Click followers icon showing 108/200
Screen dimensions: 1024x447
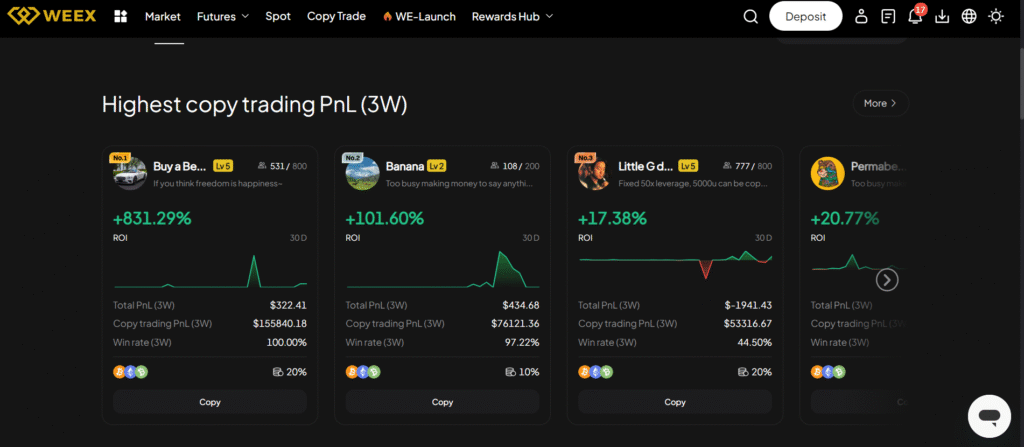pyautogui.click(x=494, y=166)
